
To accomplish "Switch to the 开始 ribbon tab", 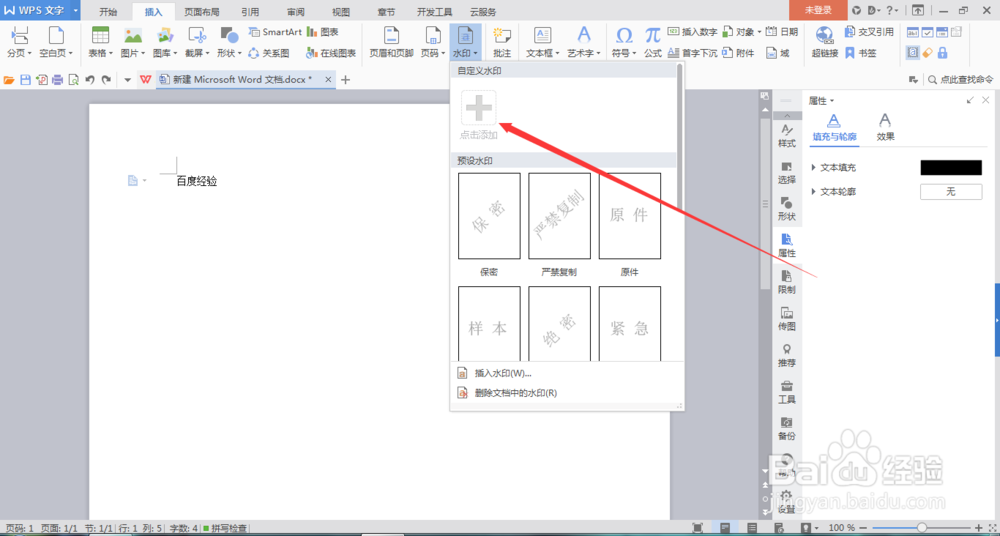I will (108, 11).
